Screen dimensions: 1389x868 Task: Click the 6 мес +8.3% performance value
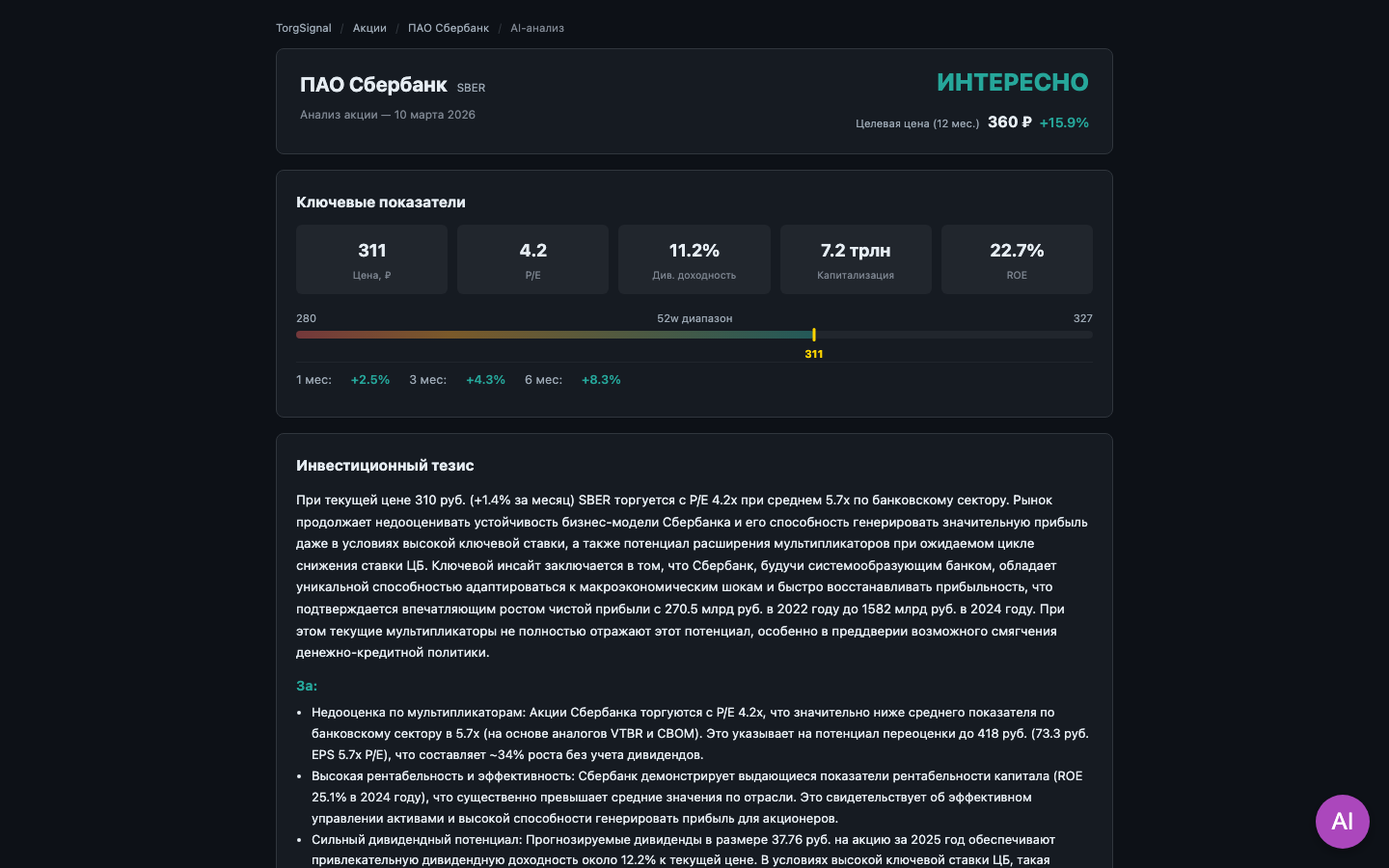[601, 380]
